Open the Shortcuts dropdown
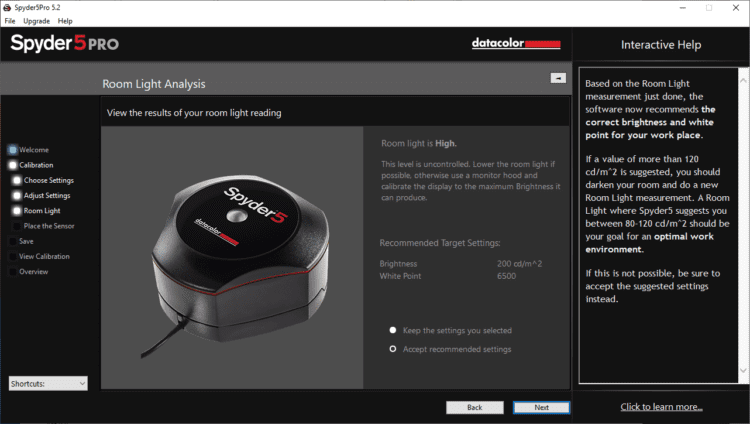 click(x=48, y=383)
